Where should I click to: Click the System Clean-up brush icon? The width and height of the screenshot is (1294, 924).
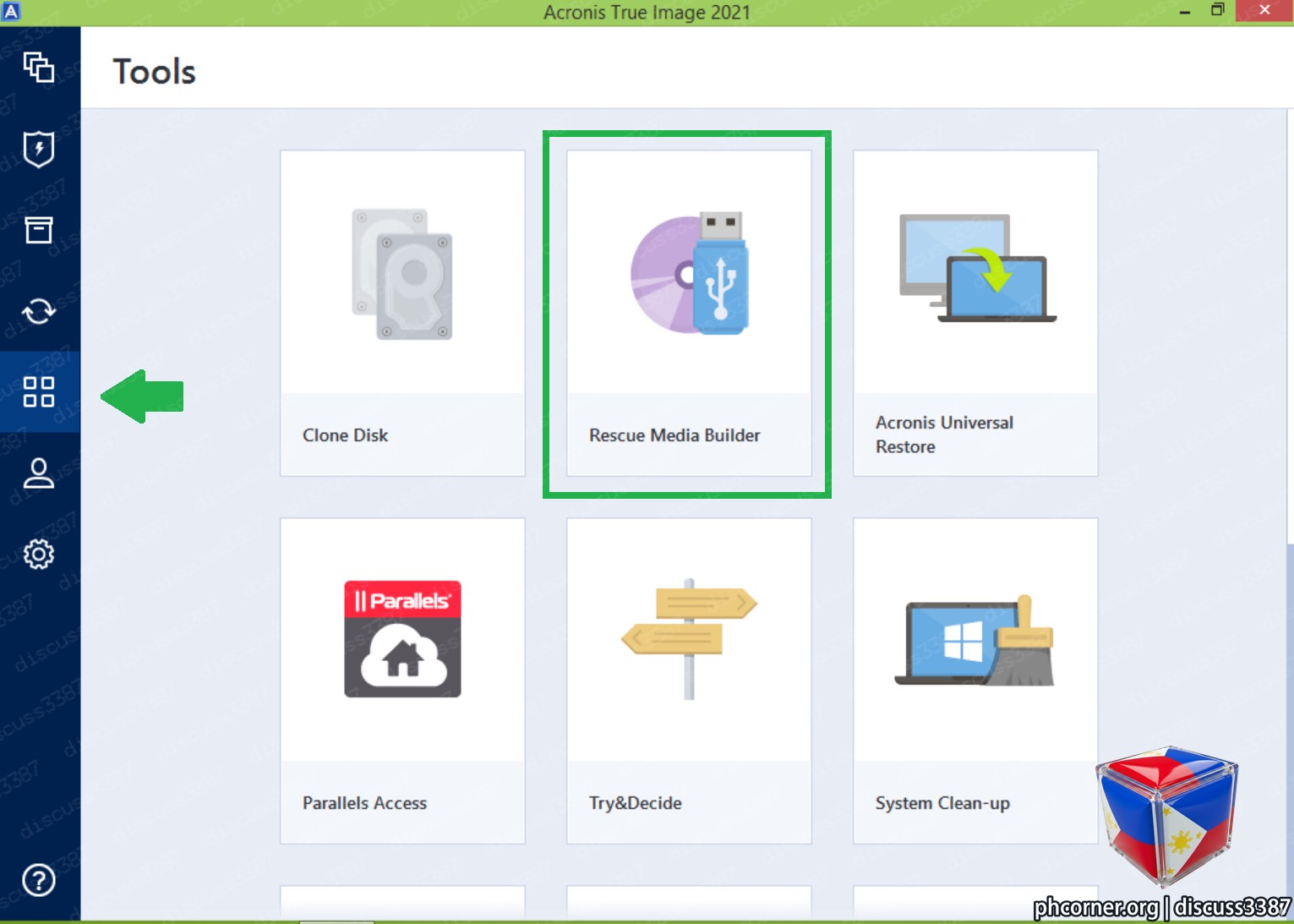tap(975, 641)
